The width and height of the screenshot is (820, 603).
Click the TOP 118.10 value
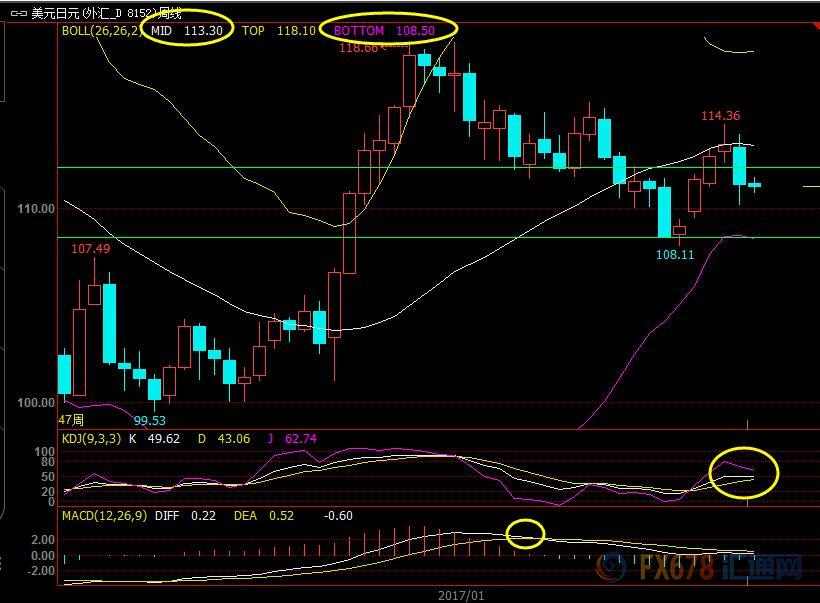tap(279, 30)
